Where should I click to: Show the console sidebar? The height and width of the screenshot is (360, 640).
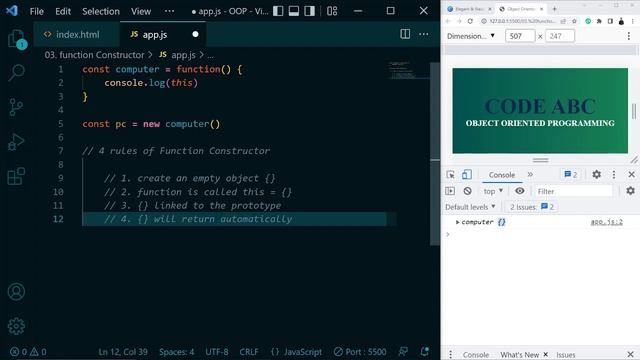pos(450,191)
